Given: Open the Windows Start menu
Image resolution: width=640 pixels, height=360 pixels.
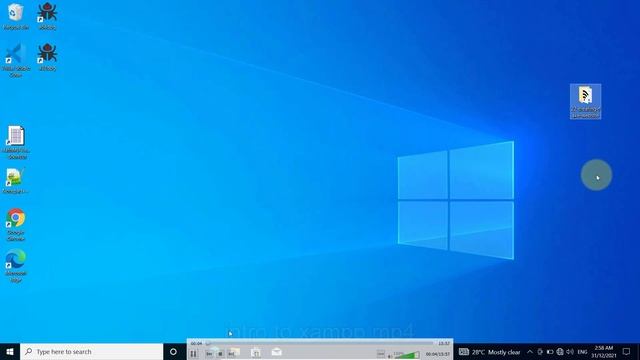Looking at the screenshot, I should point(10,351).
